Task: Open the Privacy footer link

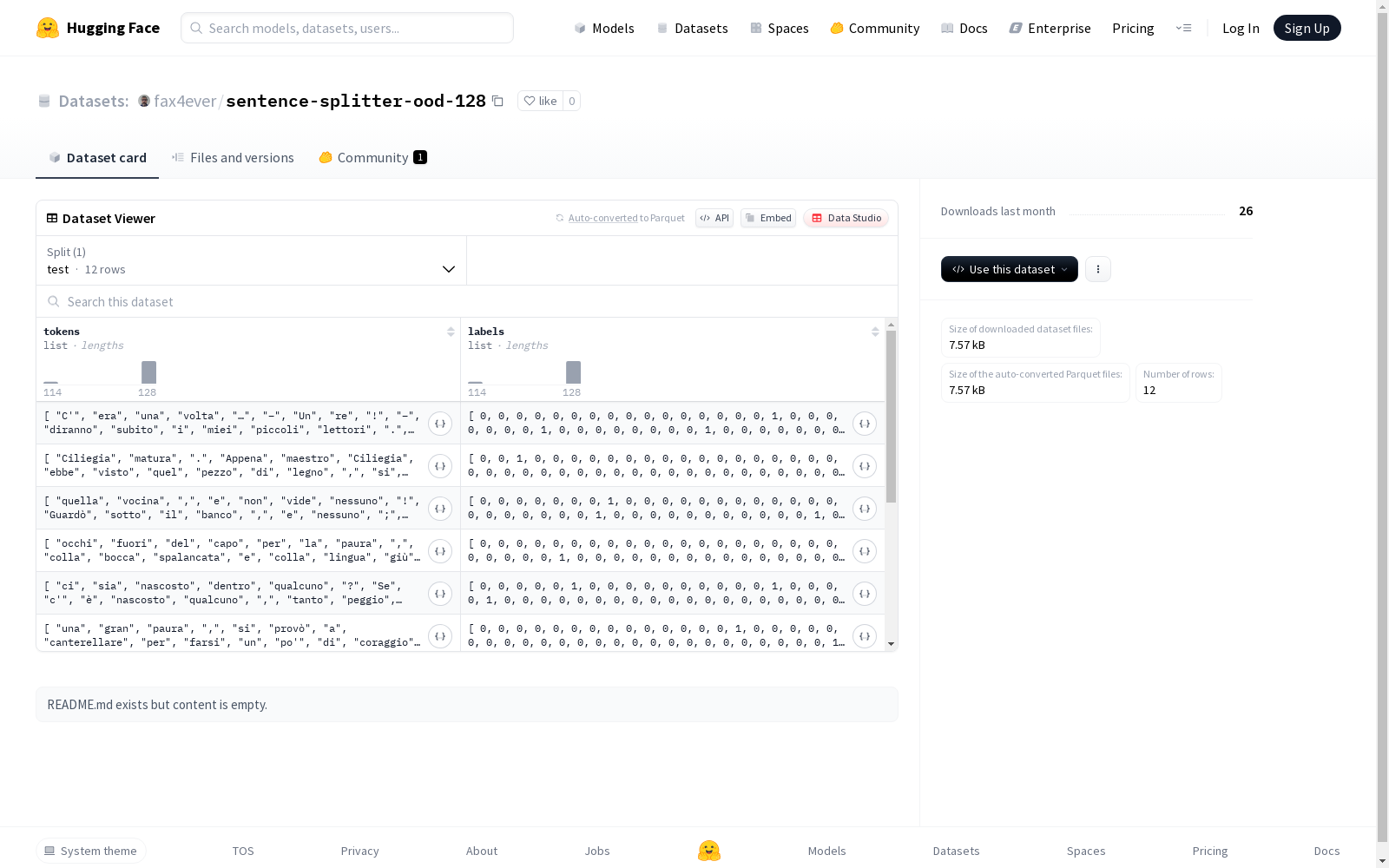Action: pos(360,851)
